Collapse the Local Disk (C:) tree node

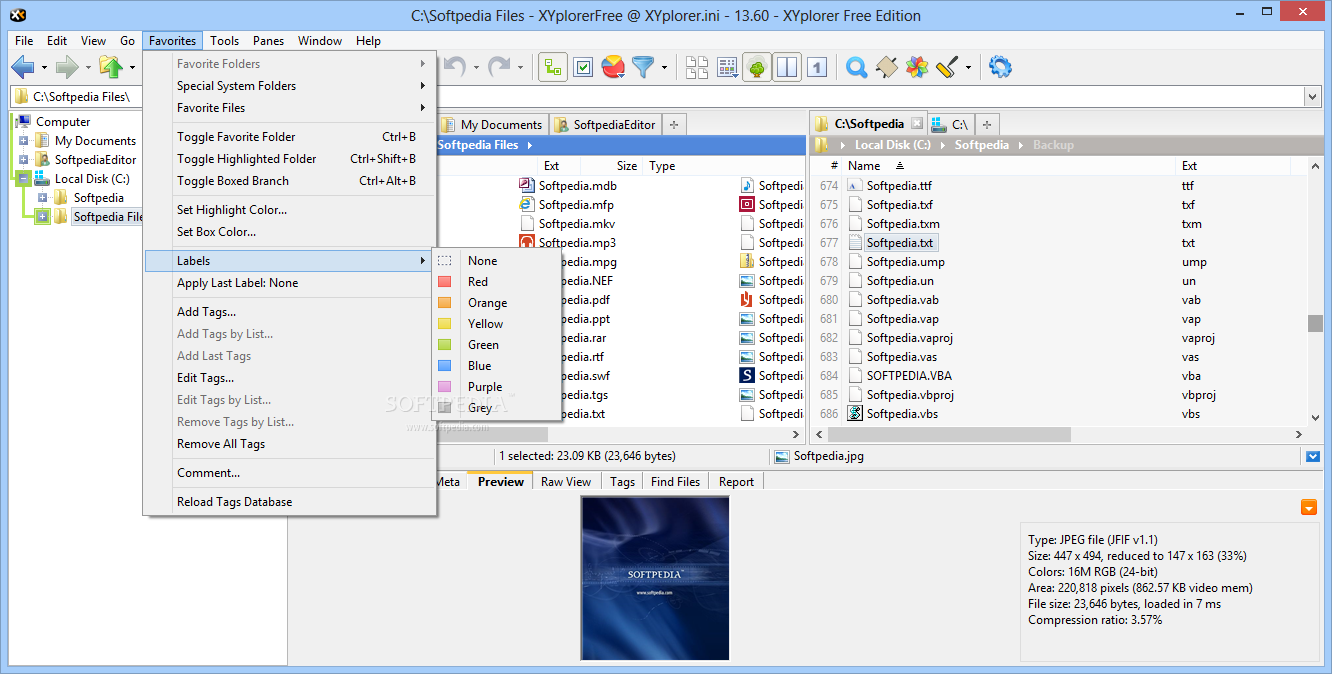pyautogui.click(x=23, y=179)
